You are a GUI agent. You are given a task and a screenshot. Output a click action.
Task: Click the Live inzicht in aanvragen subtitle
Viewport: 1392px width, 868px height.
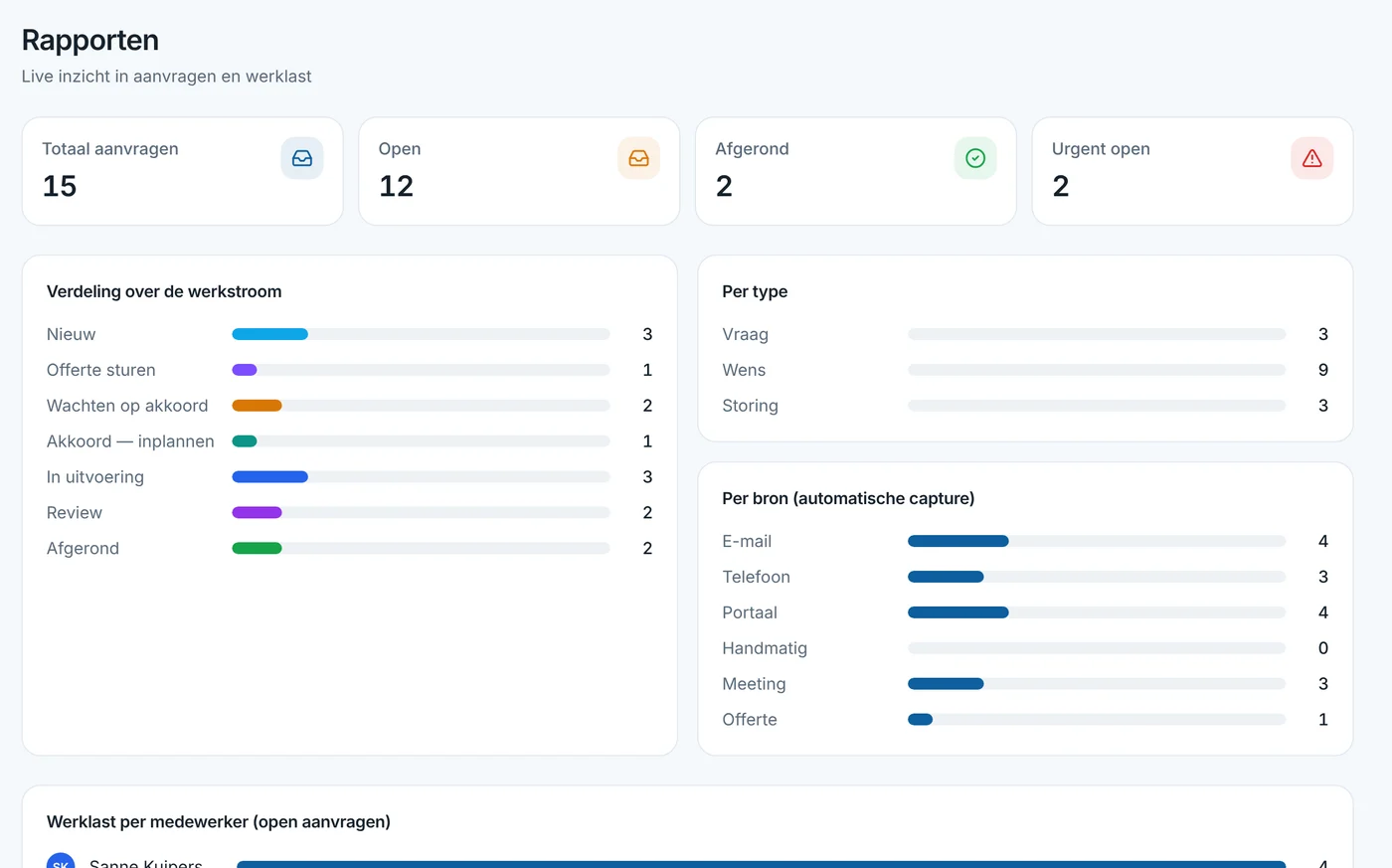[167, 77]
